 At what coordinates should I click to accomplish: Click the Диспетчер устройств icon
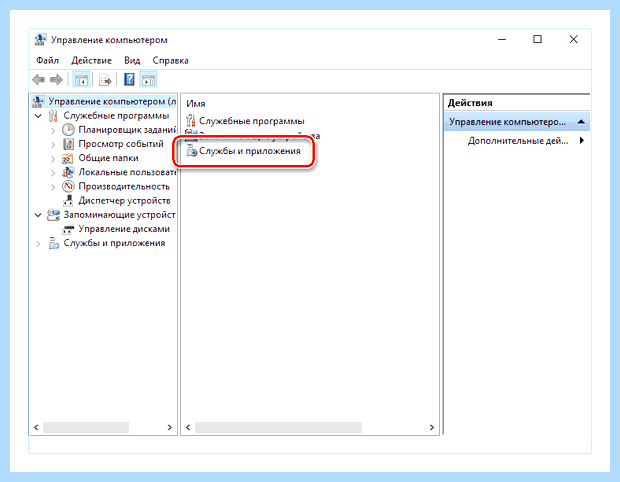[x=68, y=200]
